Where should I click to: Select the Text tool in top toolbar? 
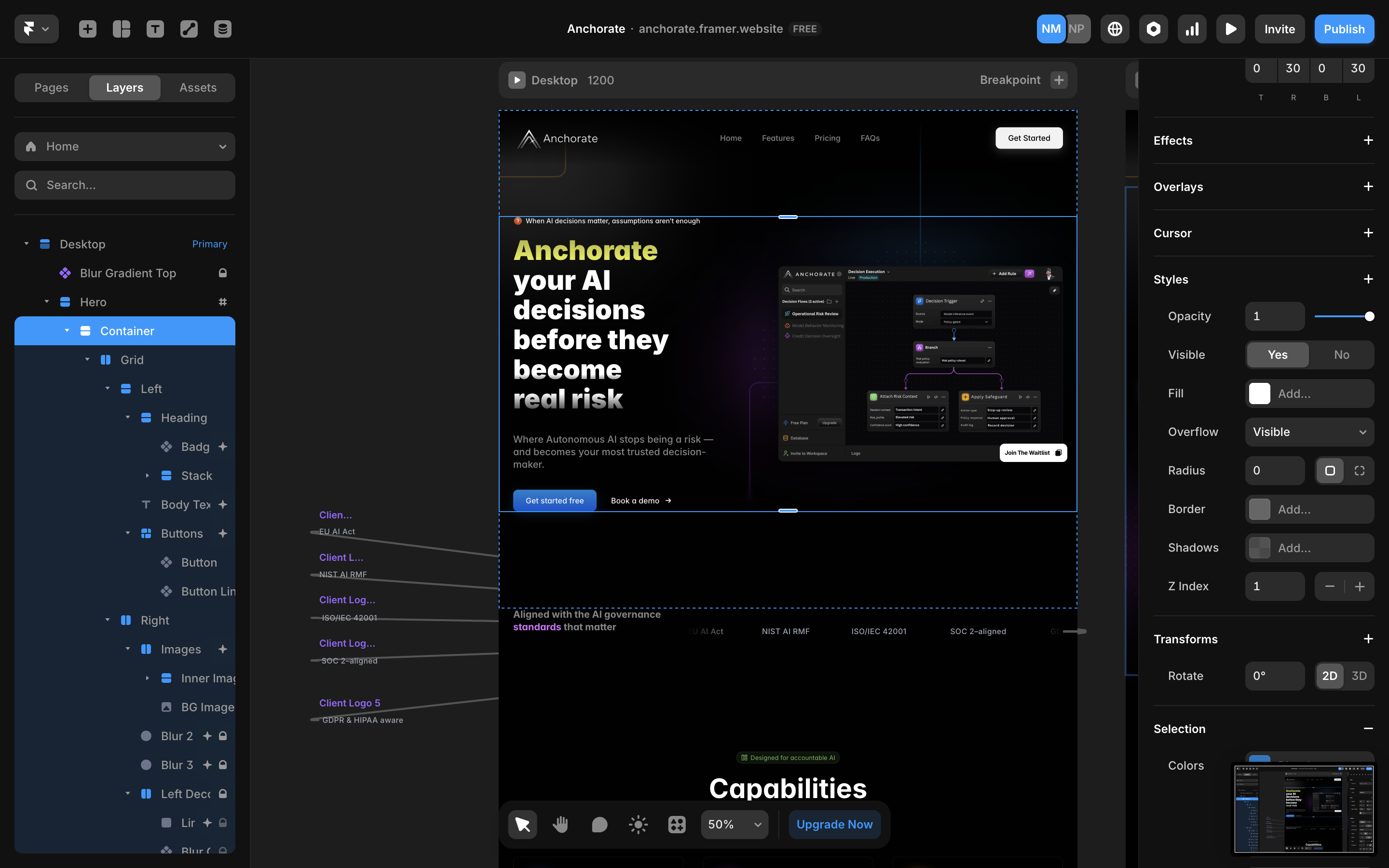click(x=155, y=29)
